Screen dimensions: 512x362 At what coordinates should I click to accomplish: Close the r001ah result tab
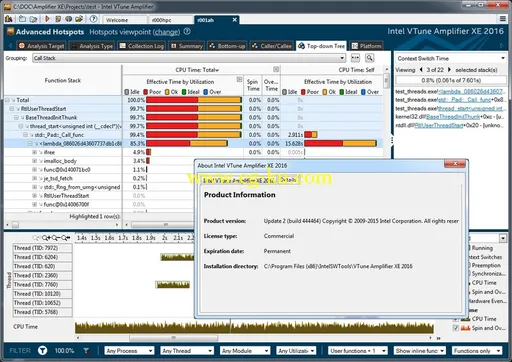[235, 20]
